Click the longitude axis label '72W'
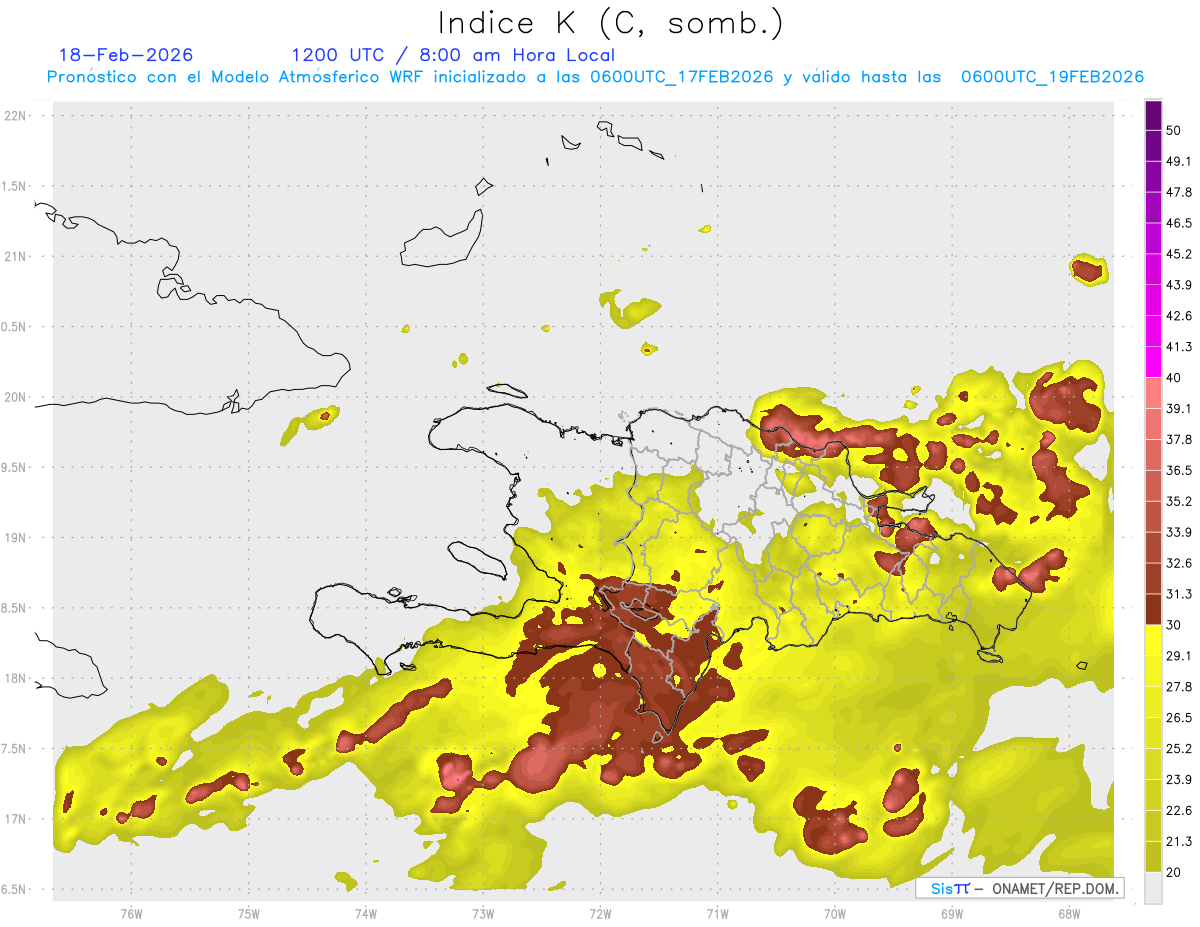 [x=600, y=914]
